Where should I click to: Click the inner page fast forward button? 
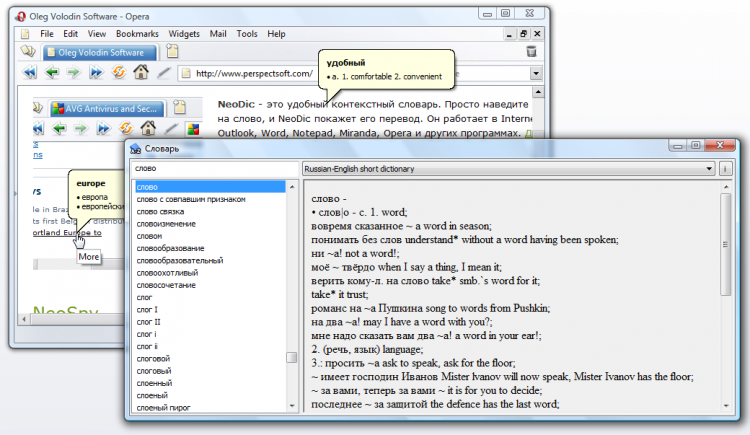103,128
